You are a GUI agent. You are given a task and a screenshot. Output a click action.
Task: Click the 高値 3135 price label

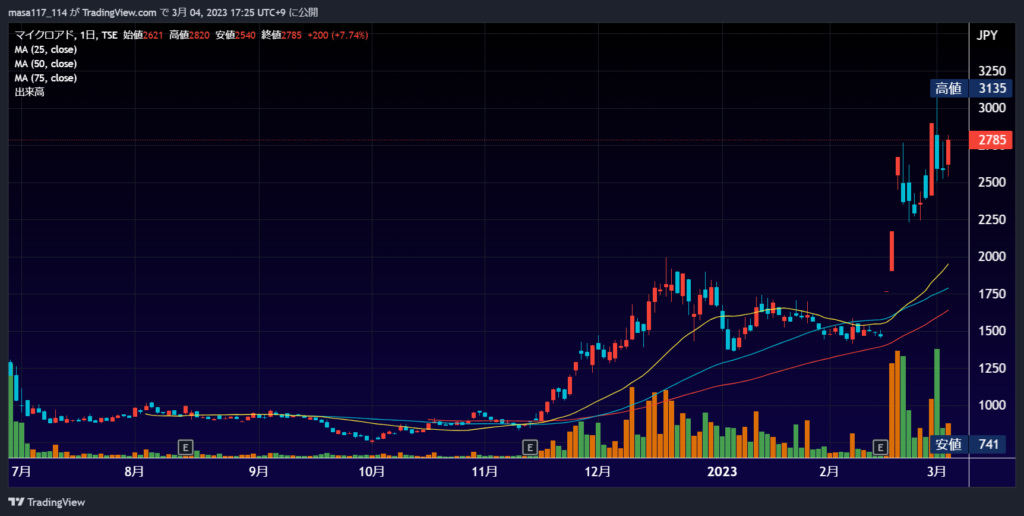[x=971, y=88]
